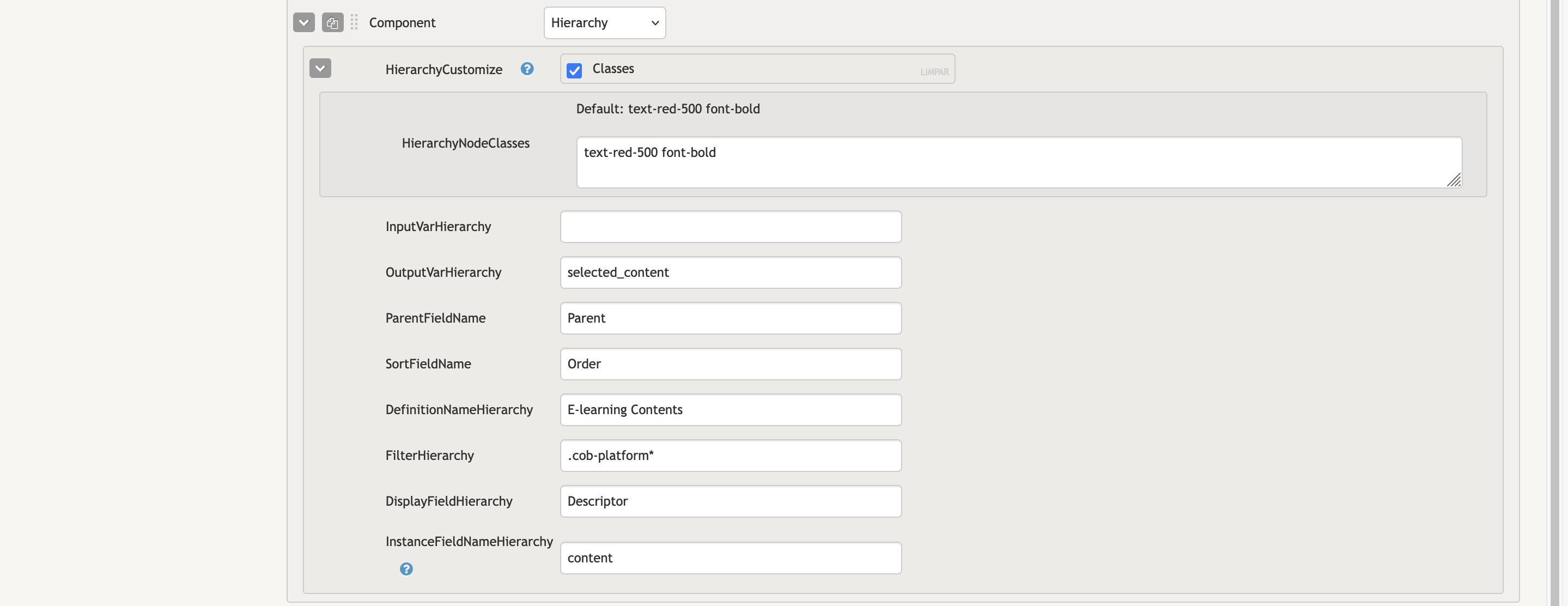Click into HierarchyNodeClasses text area

pyautogui.click(x=1017, y=162)
